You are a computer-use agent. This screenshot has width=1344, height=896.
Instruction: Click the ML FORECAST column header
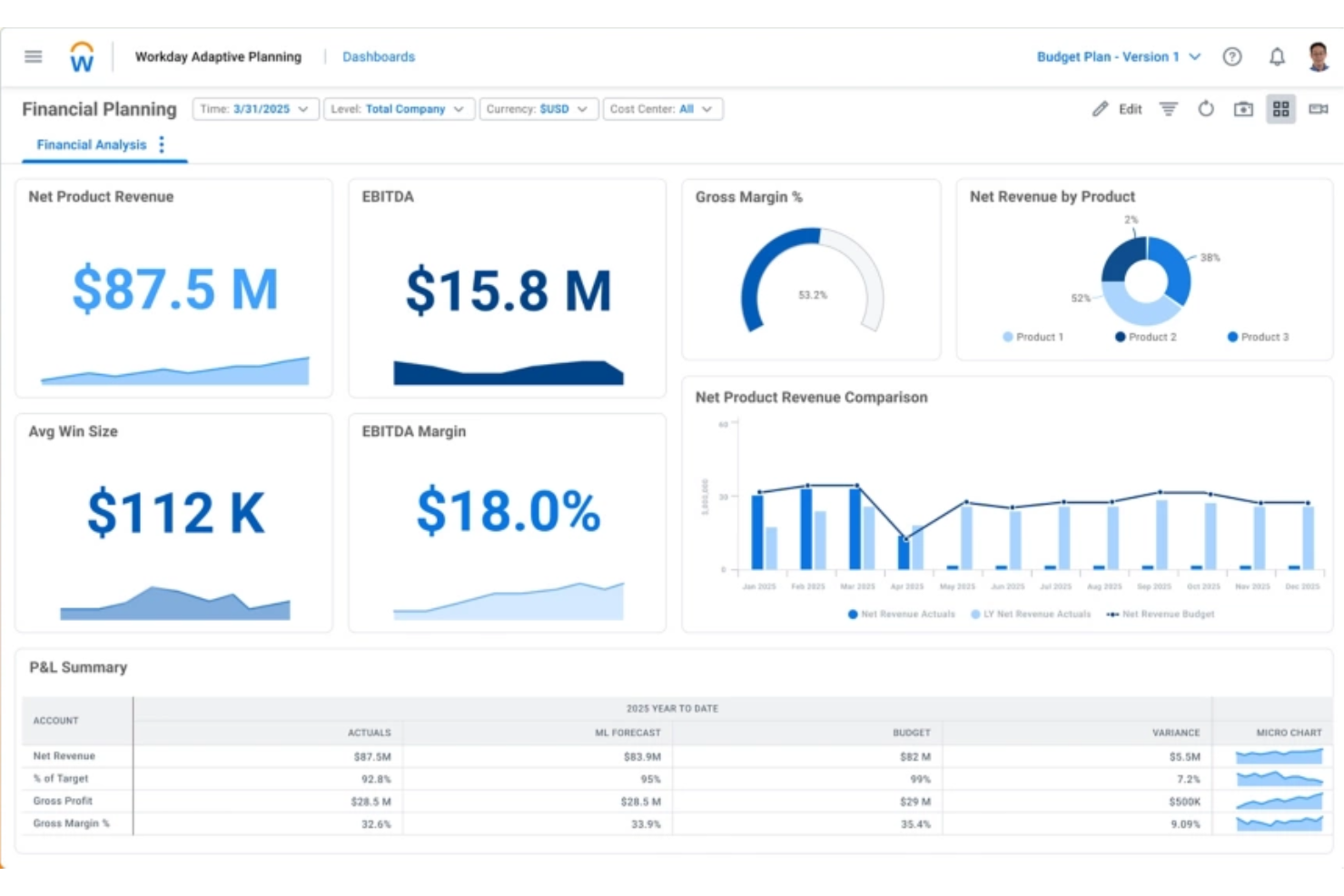[628, 733]
